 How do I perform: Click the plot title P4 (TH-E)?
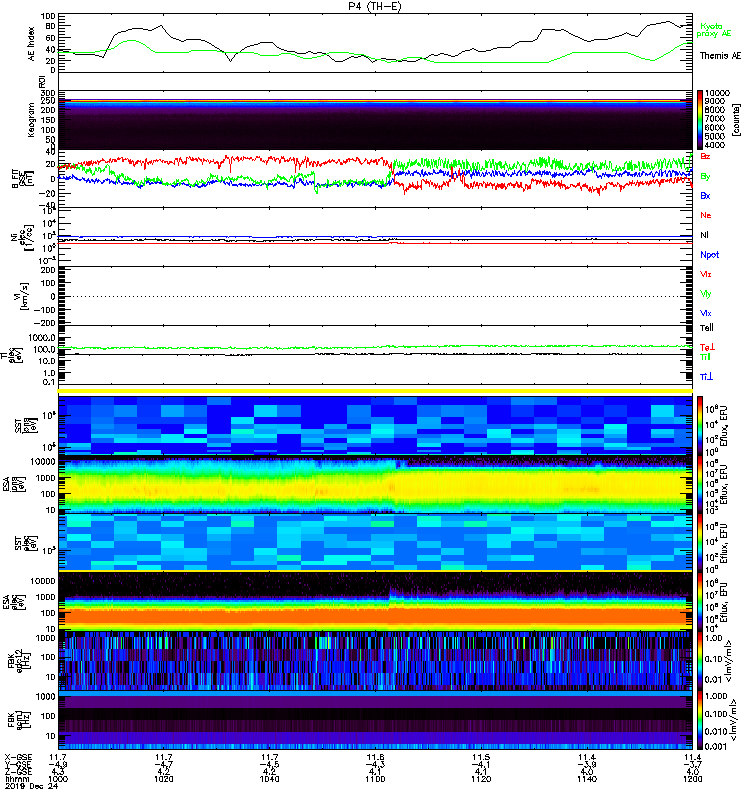375,6
